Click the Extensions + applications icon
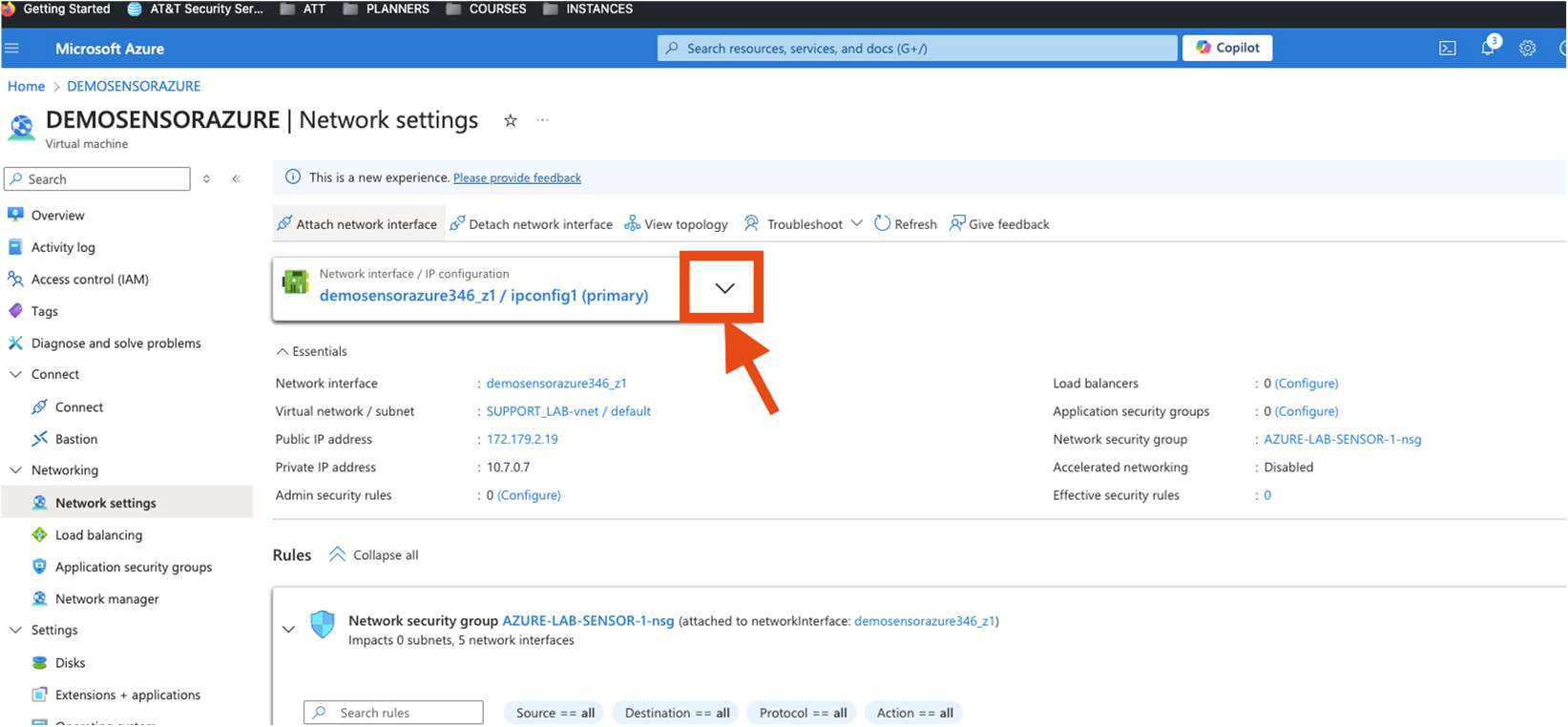The image size is (1568, 727). (x=39, y=695)
